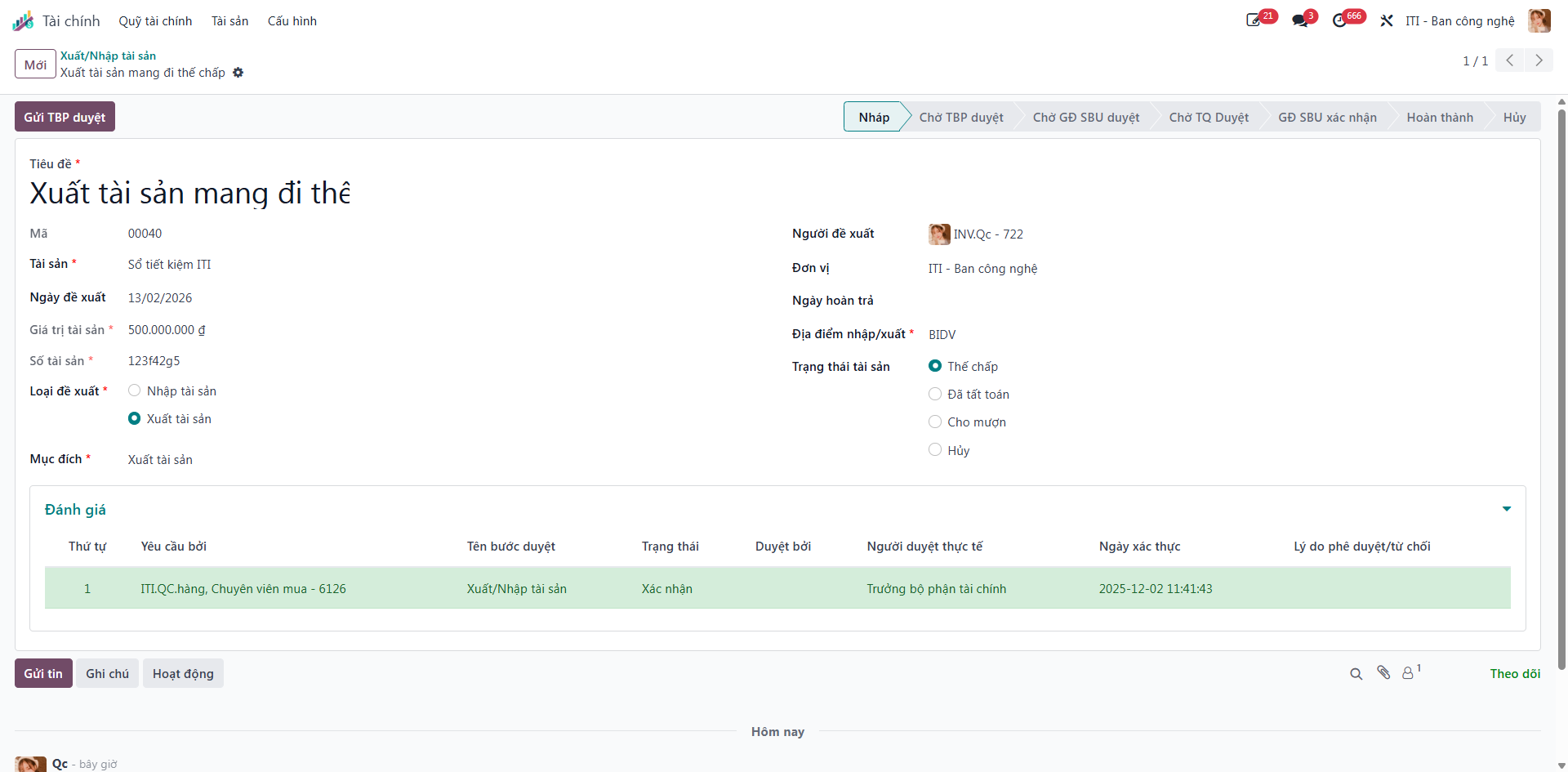Open the activities clock icon showing 666
Viewport: 1568px width, 772px height.
1339,20
